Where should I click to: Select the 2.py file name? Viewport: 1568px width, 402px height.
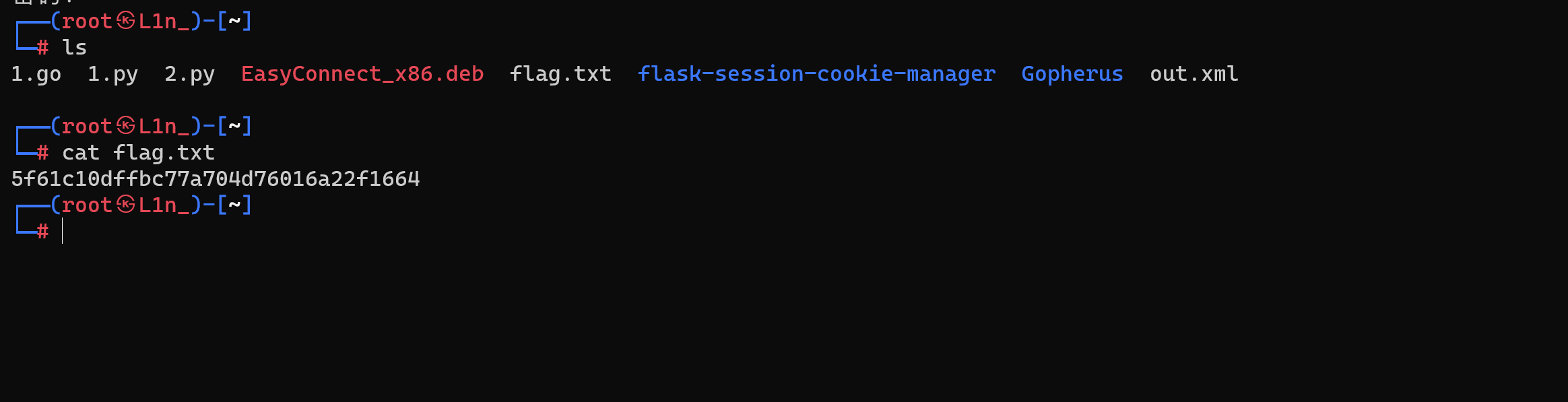click(x=190, y=74)
